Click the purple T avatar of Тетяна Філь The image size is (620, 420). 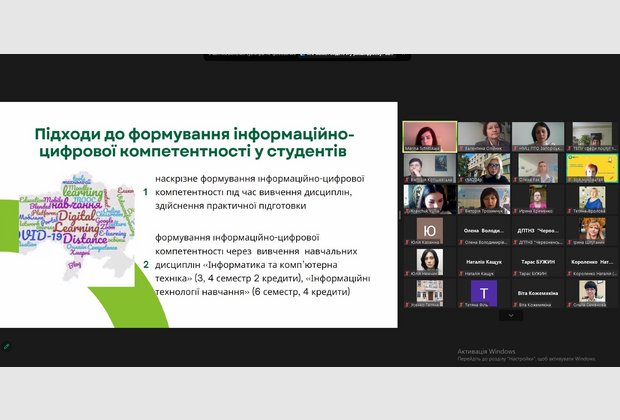(x=484, y=292)
